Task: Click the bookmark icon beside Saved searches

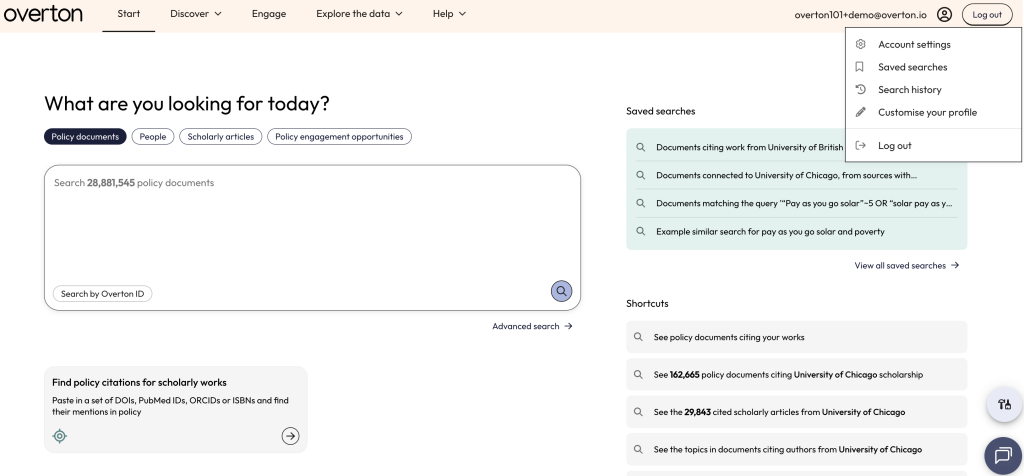Action: [860, 67]
